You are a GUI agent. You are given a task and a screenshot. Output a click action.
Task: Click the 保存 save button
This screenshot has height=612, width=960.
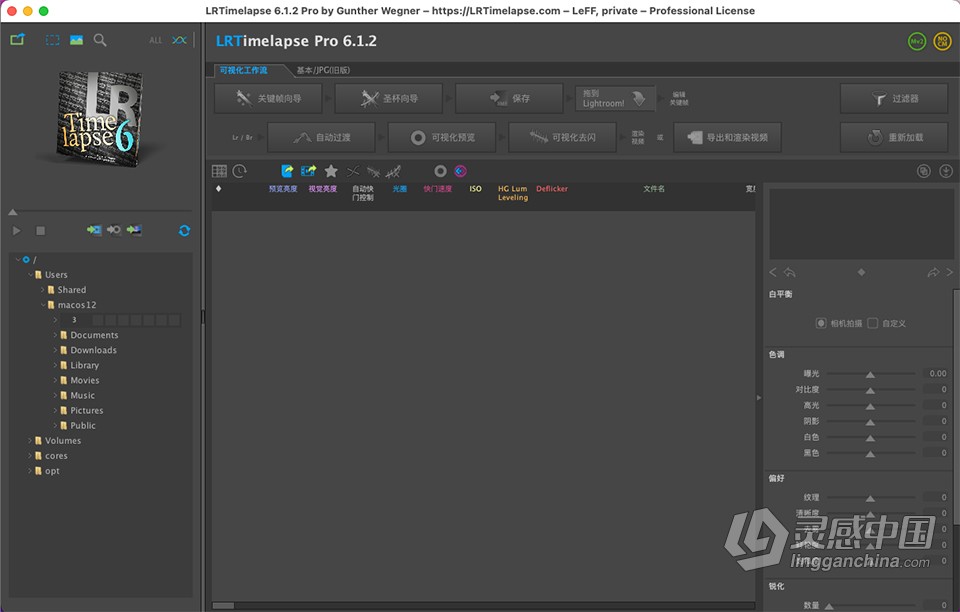click(x=509, y=99)
